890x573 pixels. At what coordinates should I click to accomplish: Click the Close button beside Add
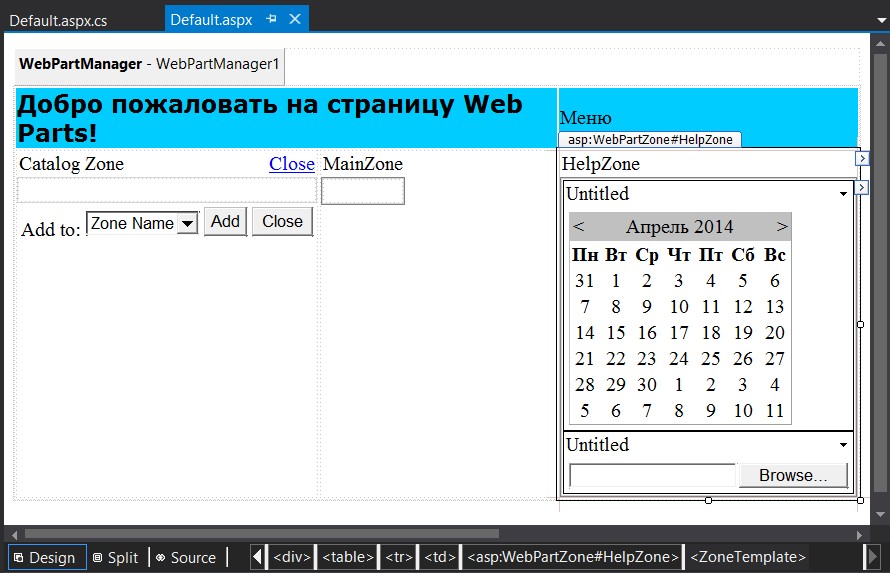282,221
